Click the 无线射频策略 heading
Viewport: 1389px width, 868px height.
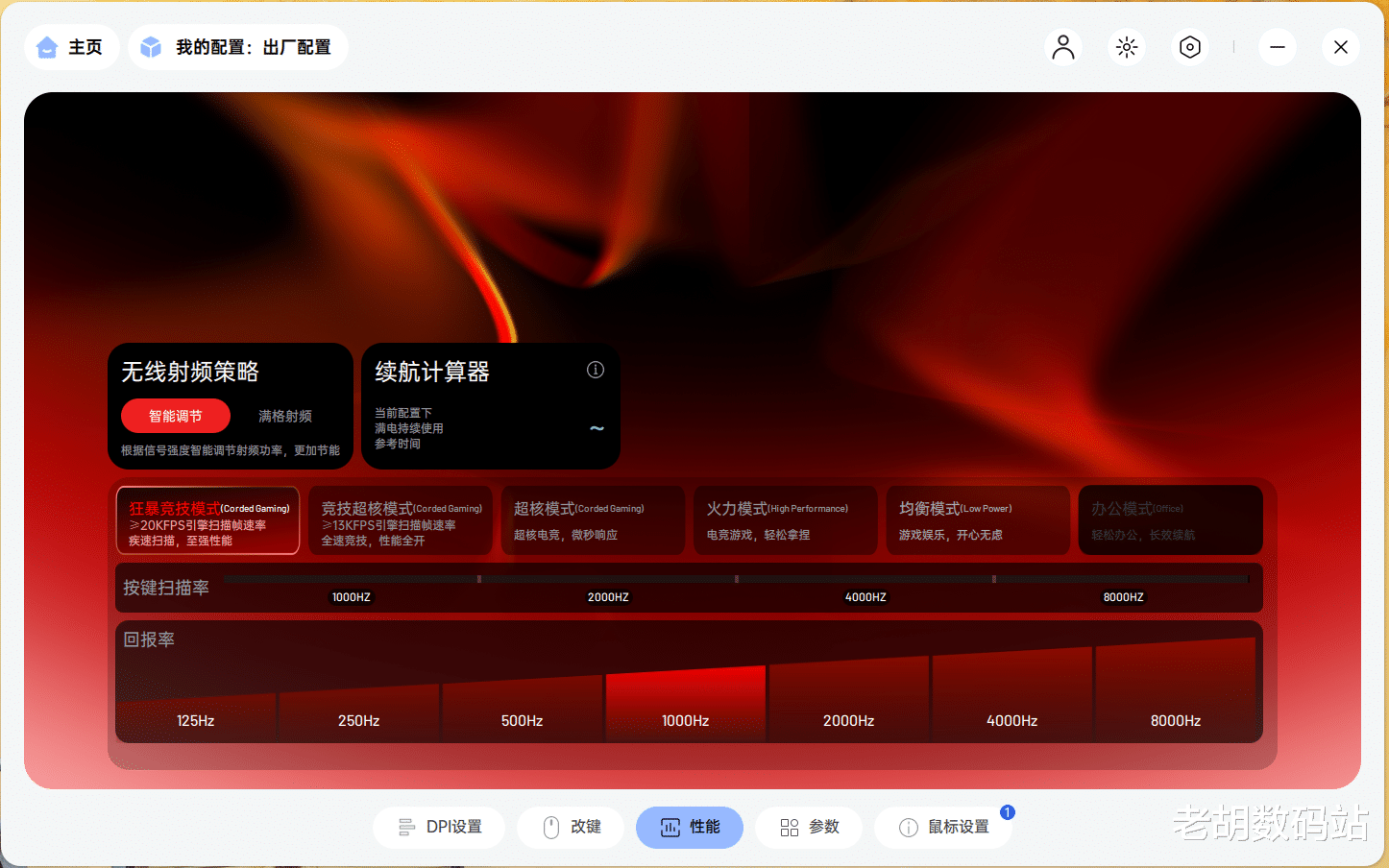(190, 372)
